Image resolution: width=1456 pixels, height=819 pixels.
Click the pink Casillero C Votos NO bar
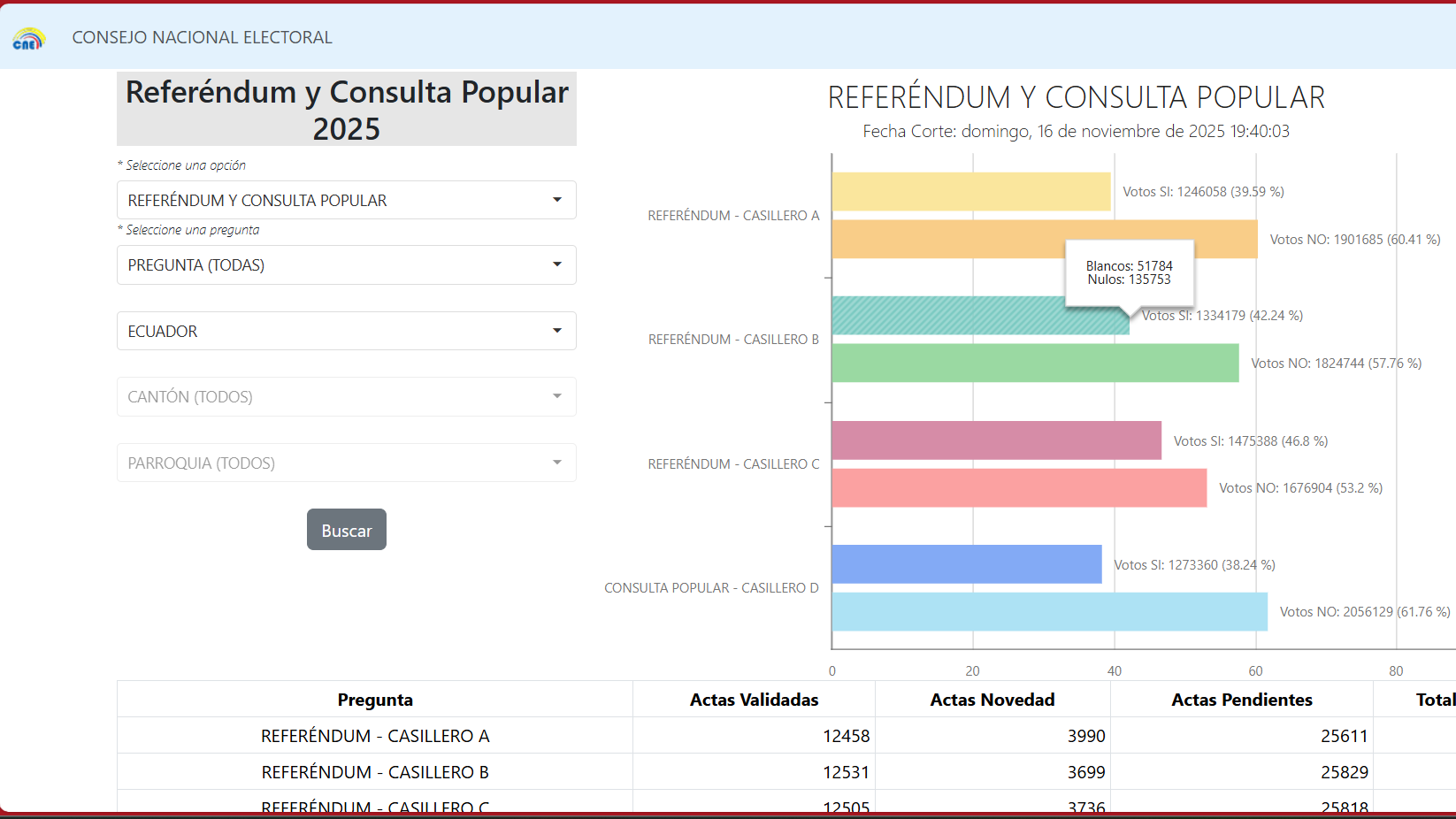coord(1019,488)
